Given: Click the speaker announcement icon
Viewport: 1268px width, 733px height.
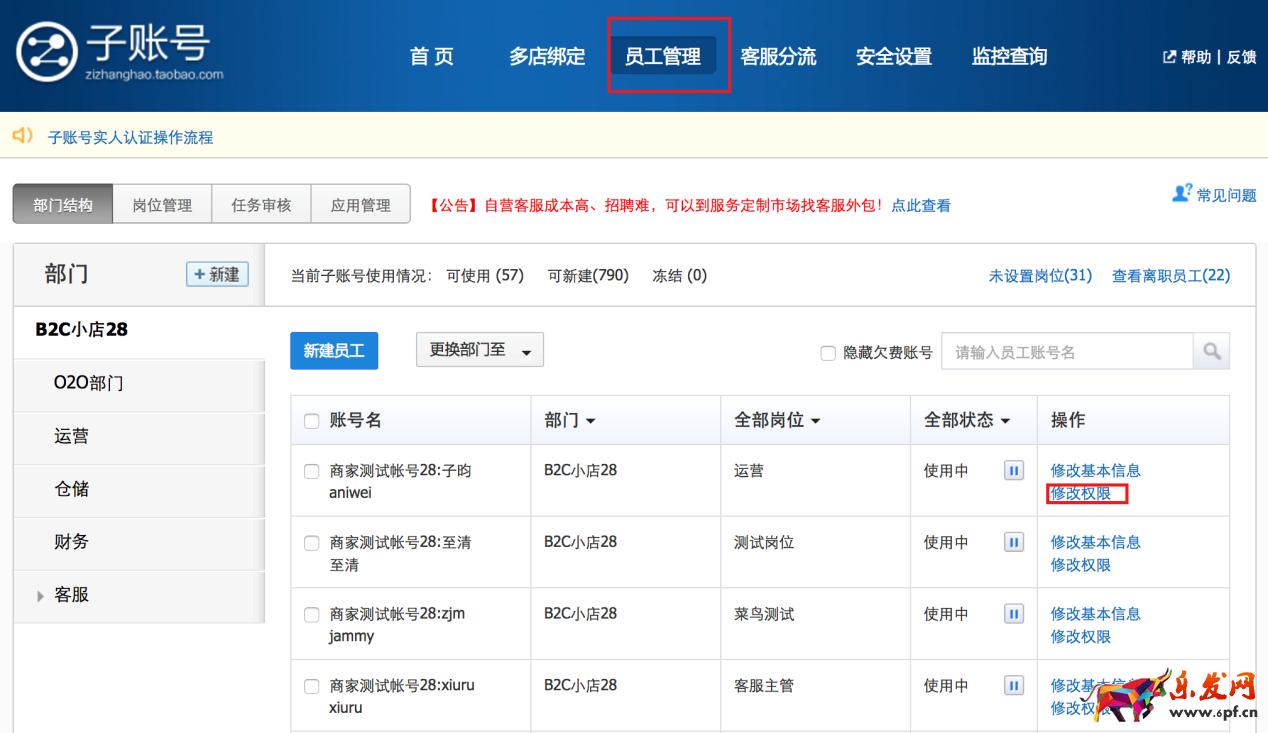Looking at the screenshot, I should pos(23,135).
